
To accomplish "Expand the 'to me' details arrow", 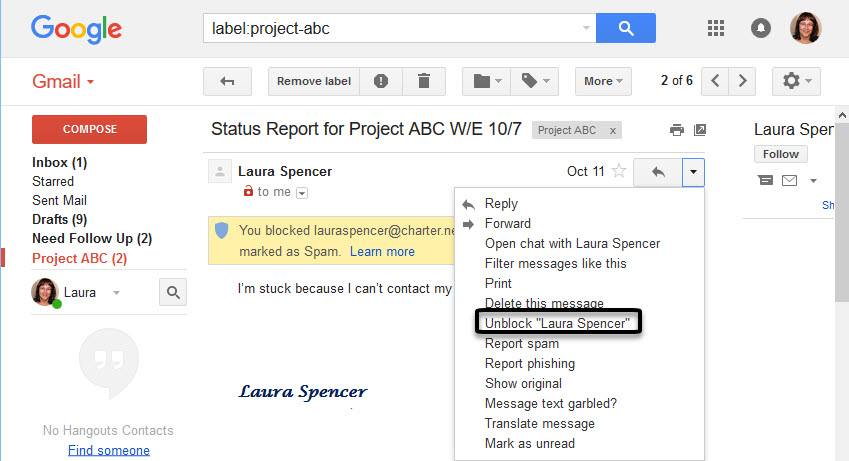I will point(302,193).
